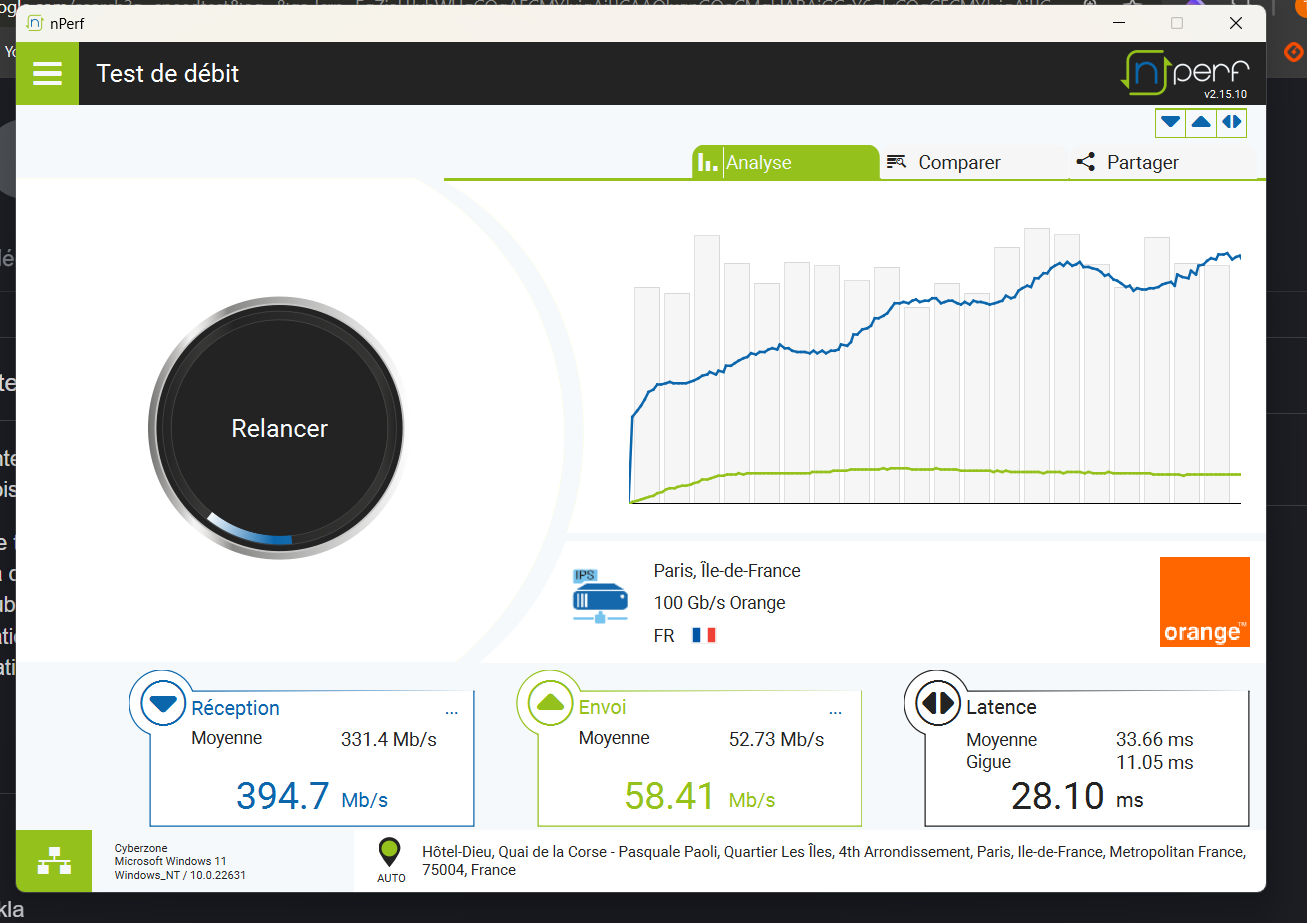Click the nPerf title bar app icon
Screen dimensions: 1307x923
coord(36,23)
